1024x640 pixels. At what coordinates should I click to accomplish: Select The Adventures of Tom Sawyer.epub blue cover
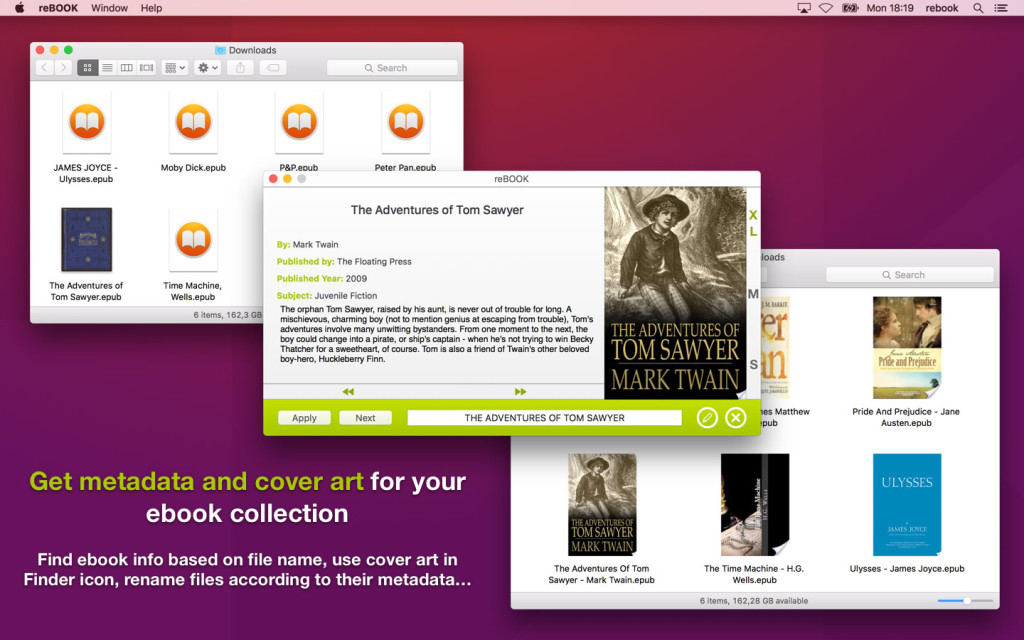point(86,240)
